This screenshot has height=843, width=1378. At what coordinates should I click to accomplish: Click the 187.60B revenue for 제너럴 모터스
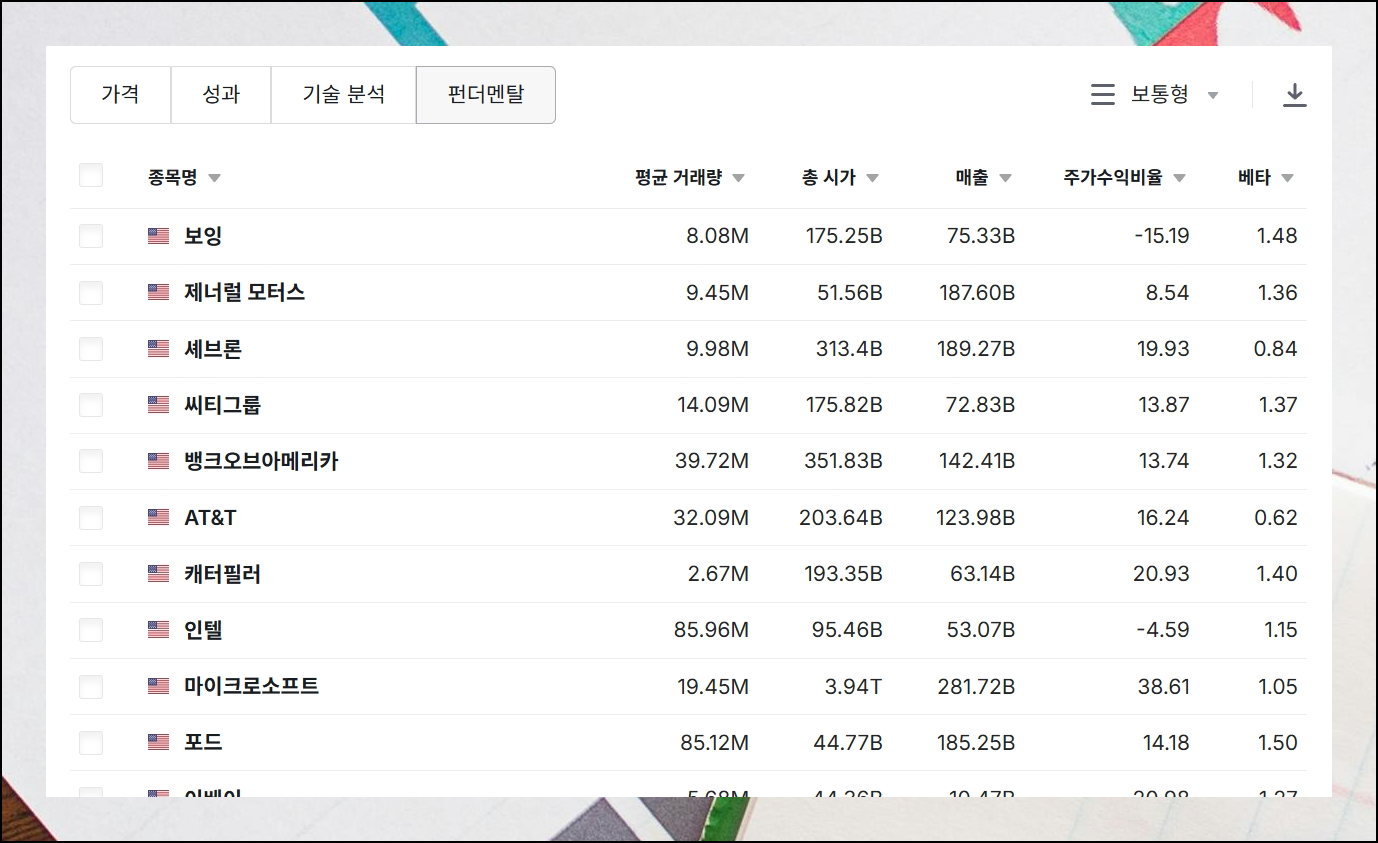(977, 293)
